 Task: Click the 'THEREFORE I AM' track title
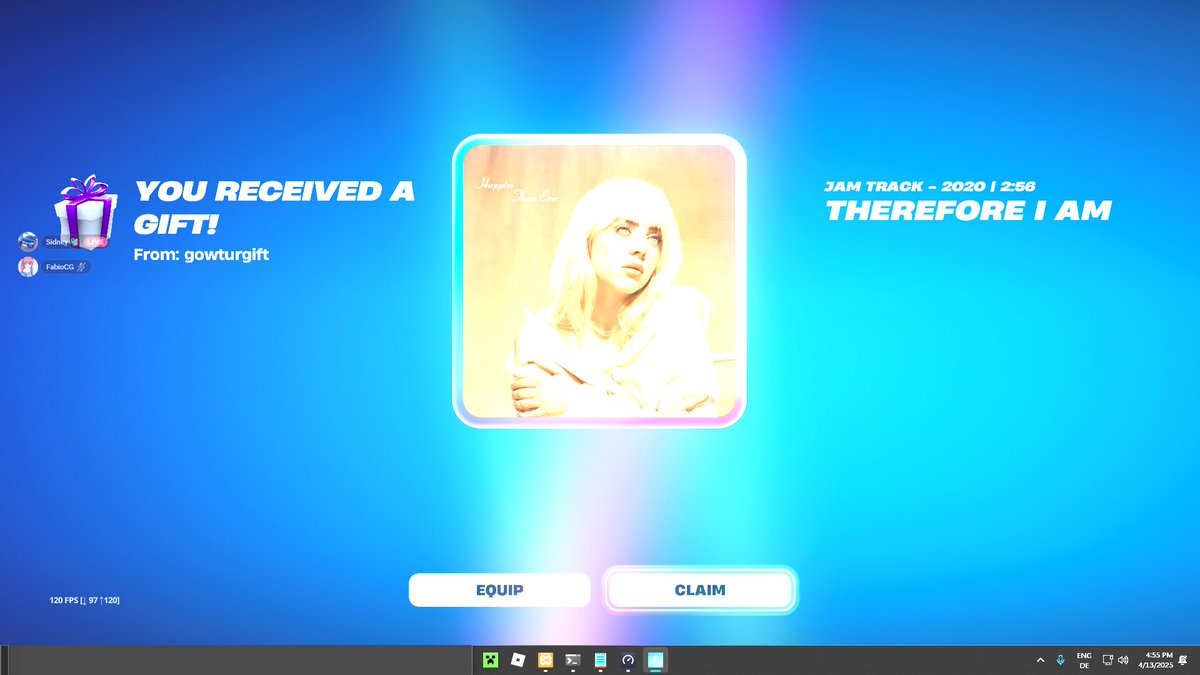[968, 210]
